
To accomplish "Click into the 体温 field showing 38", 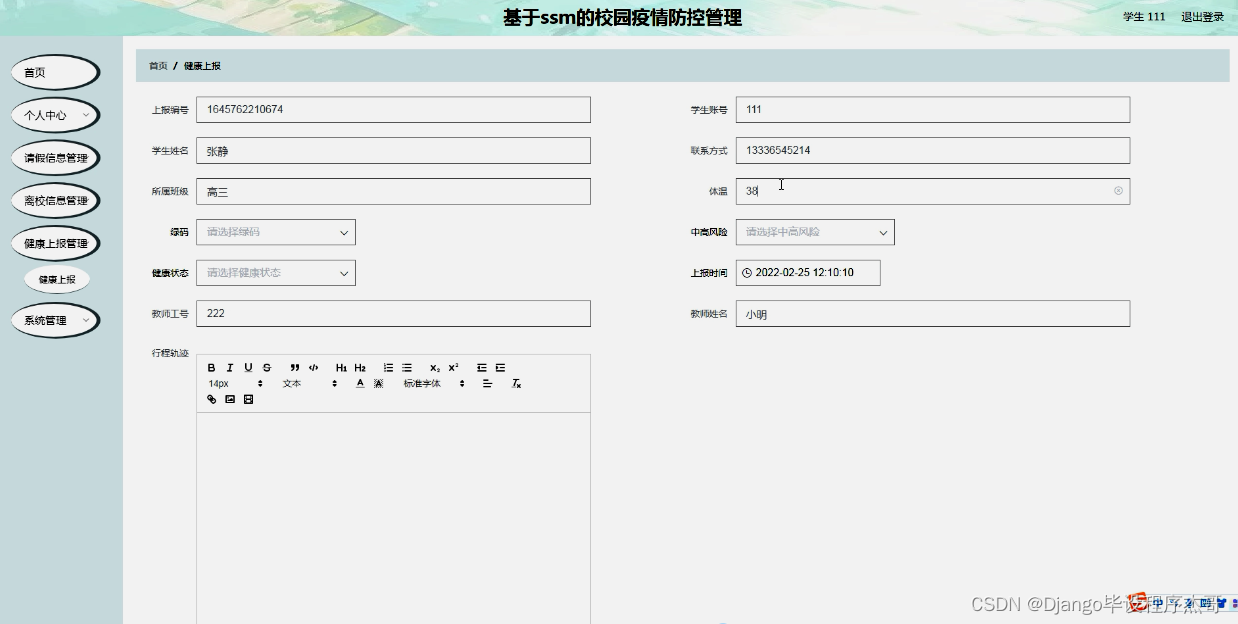I will (932, 191).
